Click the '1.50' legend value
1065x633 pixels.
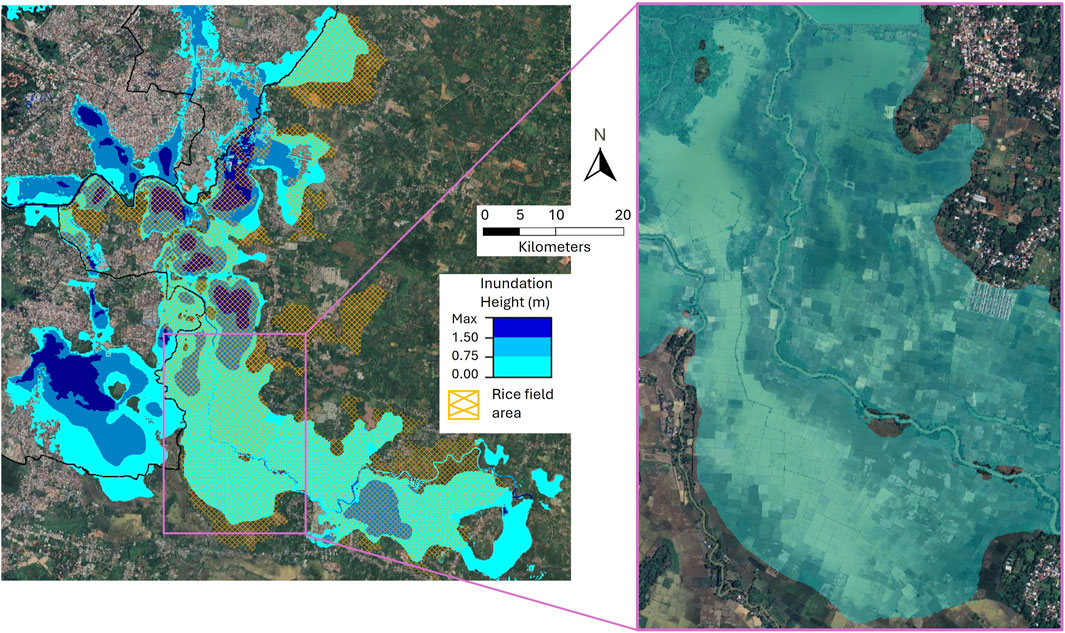point(465,338)
